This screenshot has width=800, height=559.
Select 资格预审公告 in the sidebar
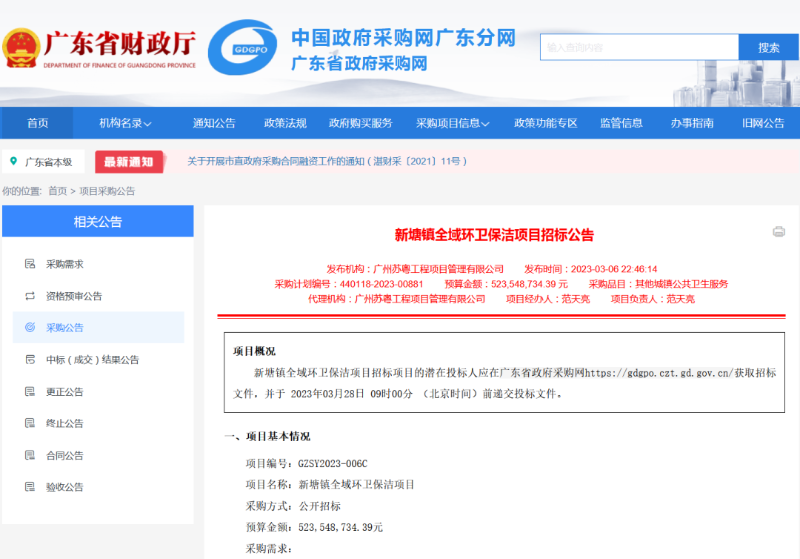74,296
